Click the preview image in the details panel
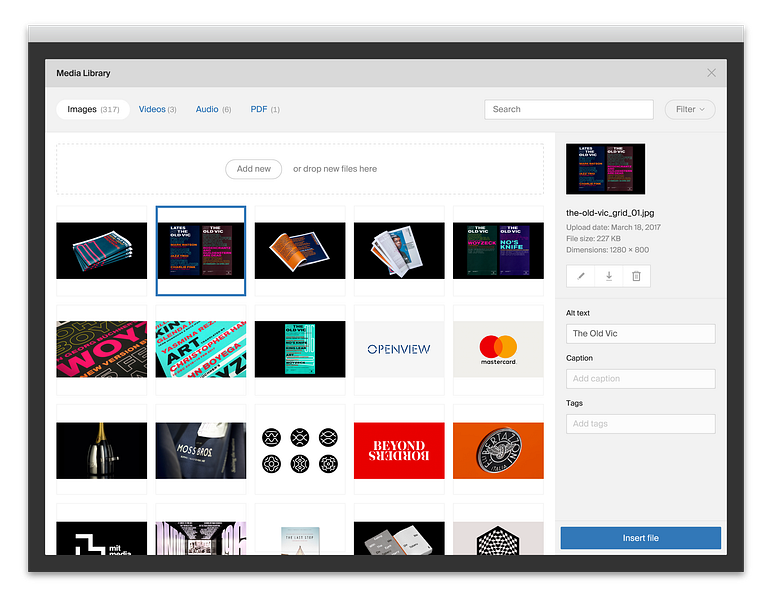The height and width of the screenshot is (600, 772). click(606, 169)
